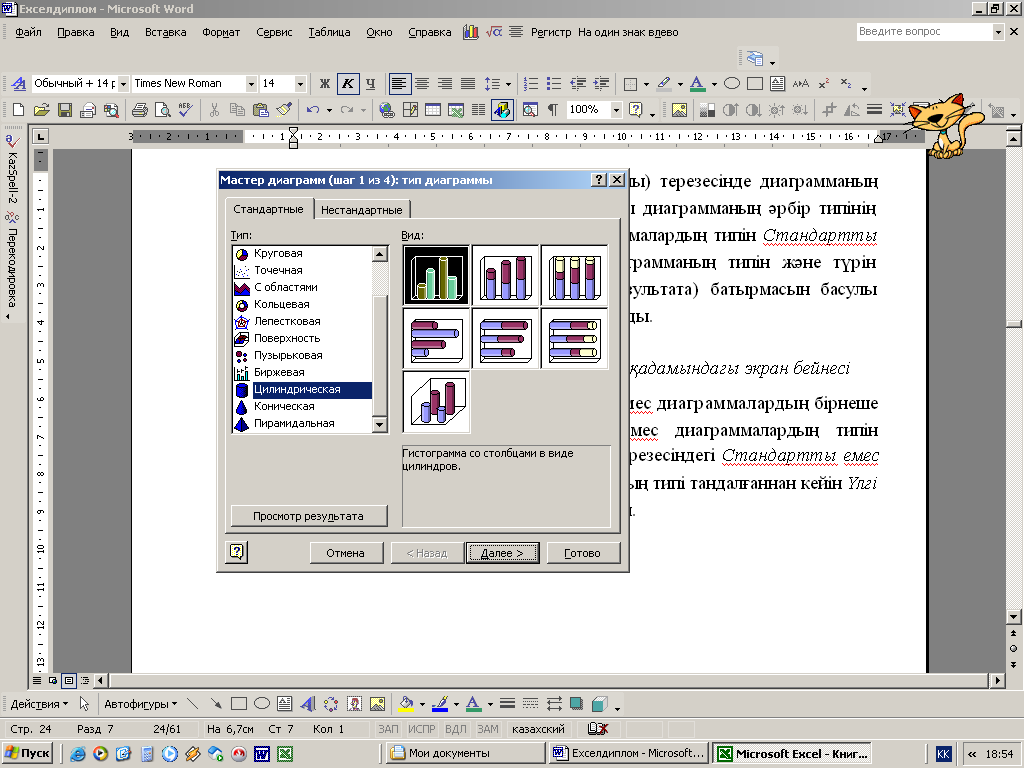1024x768 pixels.
Task: Open undo history dropdown arrow
Action: pos(329,110)
